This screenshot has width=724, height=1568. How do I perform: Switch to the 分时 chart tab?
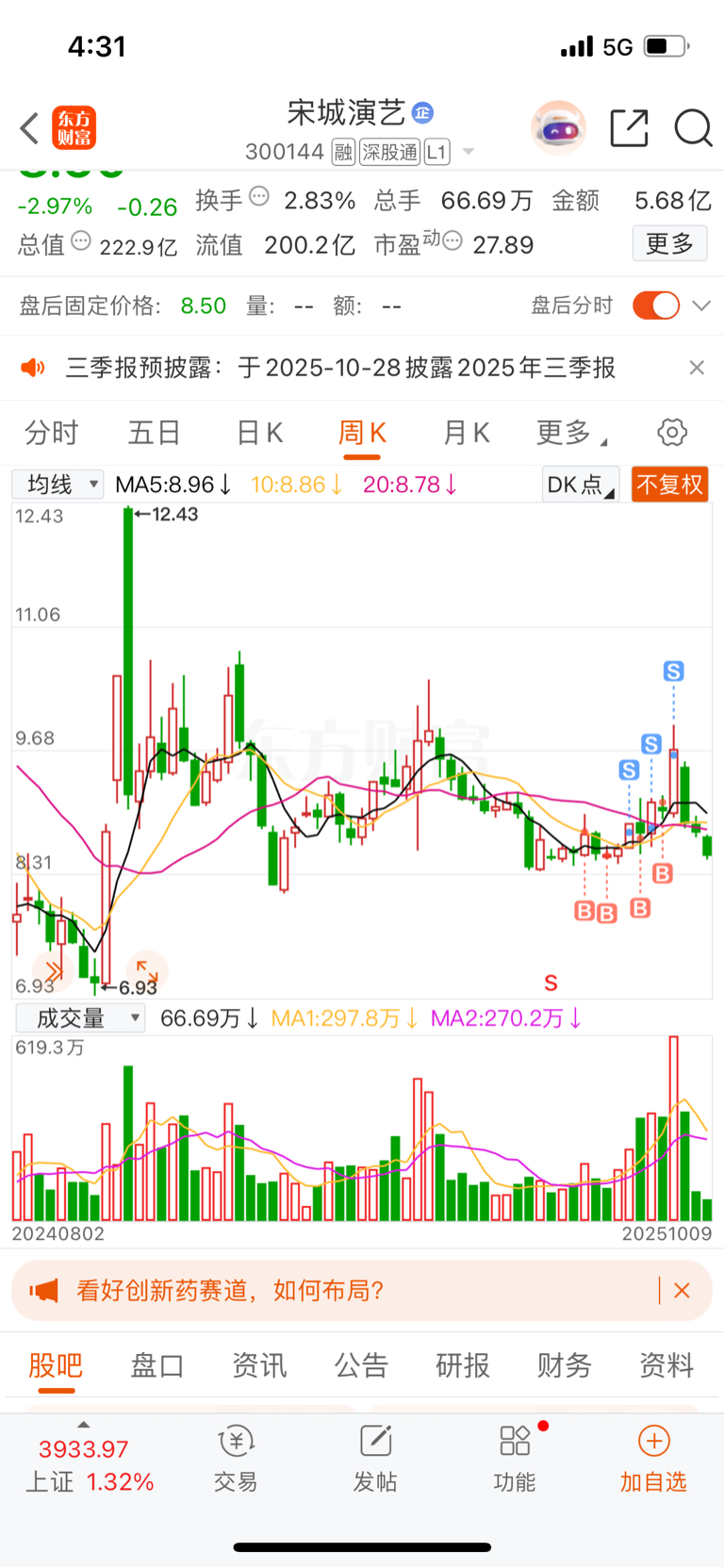click(x=52, y=433)
